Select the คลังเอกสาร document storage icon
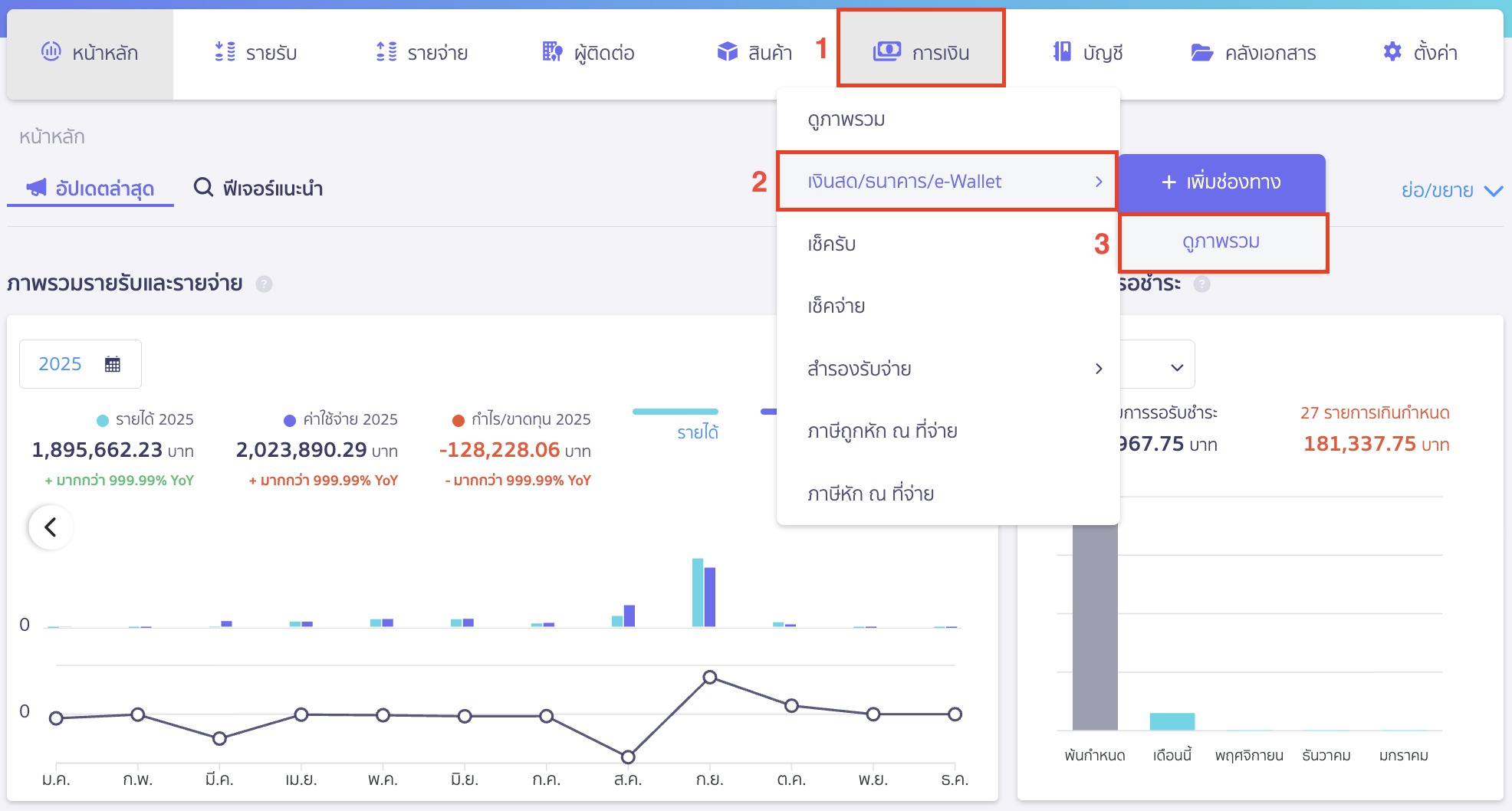The image size is (1512, 811). [1203, 51]
